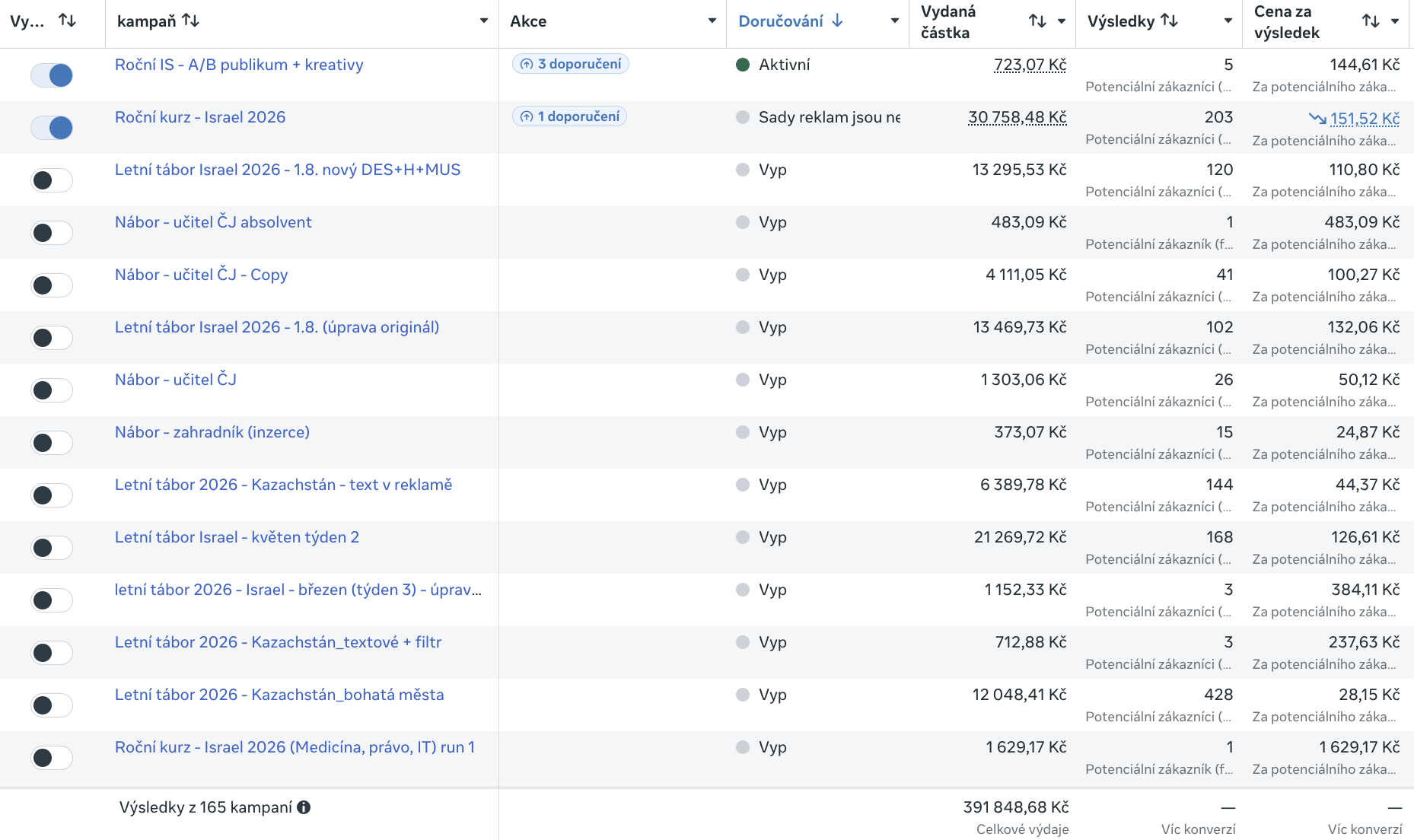Viewport: 1414px width, 840px height.
Task: Enable letní tábor 2026 - Israel - březen campaign
Action: click(x=52, y=600)
